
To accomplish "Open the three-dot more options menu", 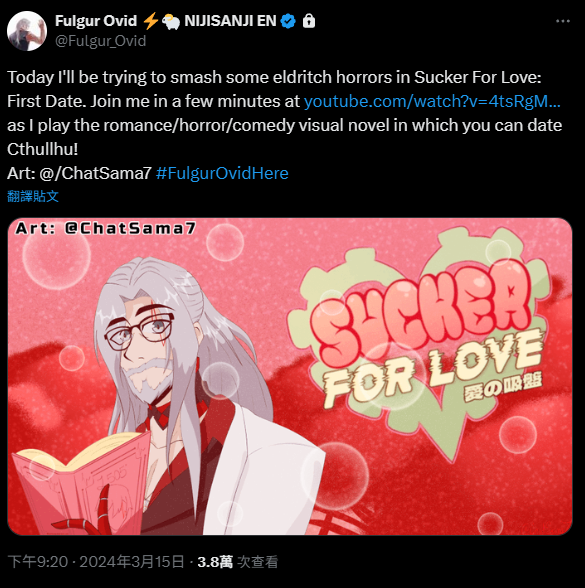I will pos(562,21).
